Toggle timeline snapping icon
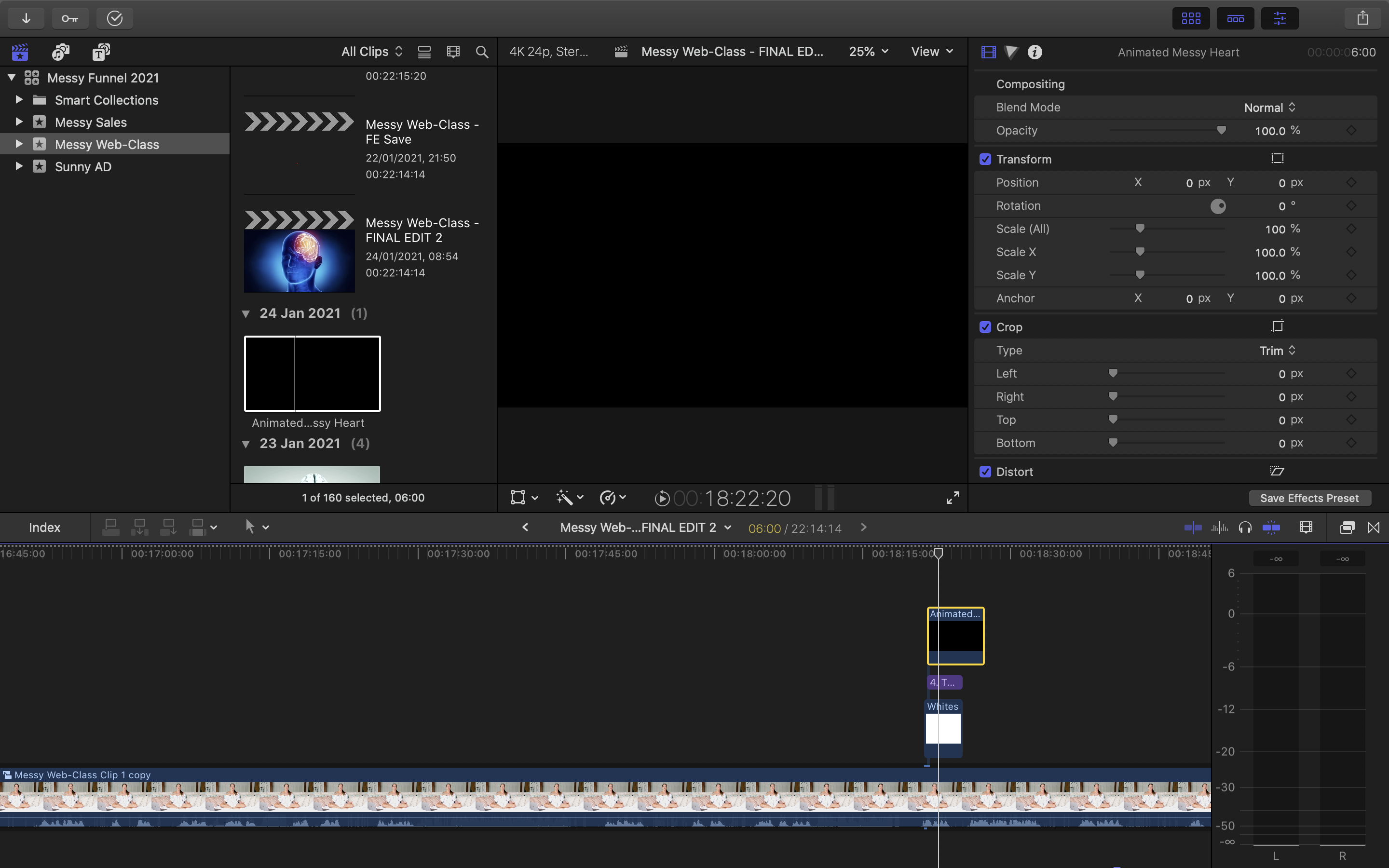Screen dimensions: 1389x868 [x=1271, y=528]
